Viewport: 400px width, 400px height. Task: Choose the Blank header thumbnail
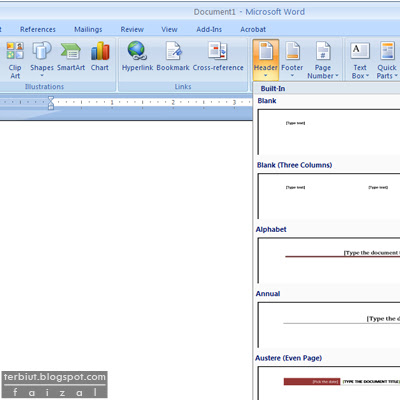[328, 132]
